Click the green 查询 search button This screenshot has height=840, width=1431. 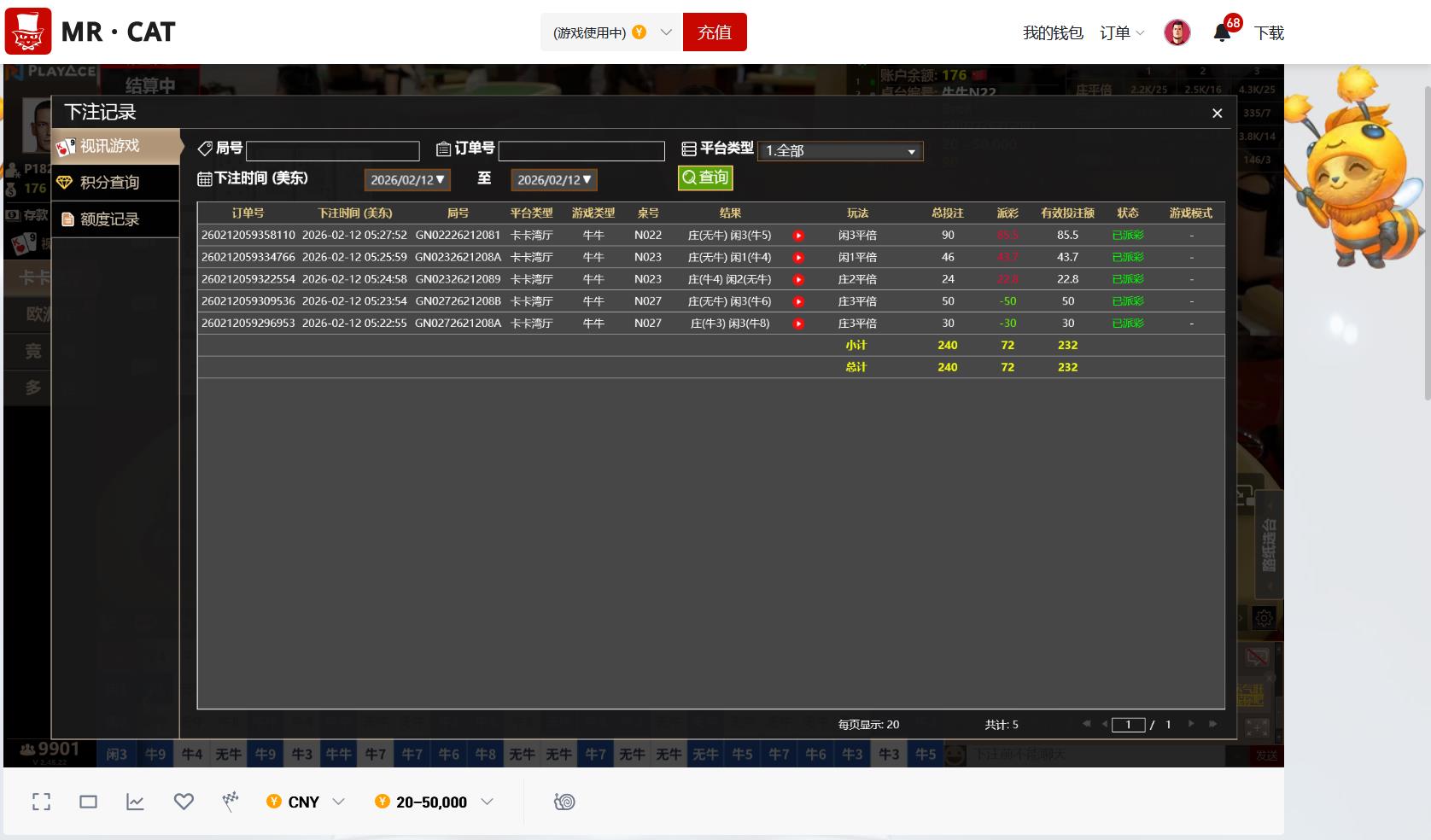click(705, 178)
